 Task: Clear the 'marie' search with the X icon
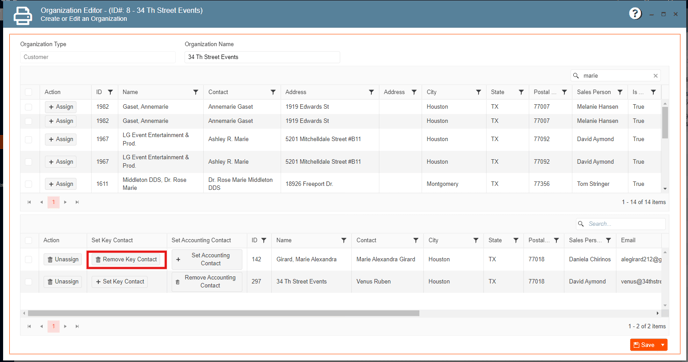point(656,75)
